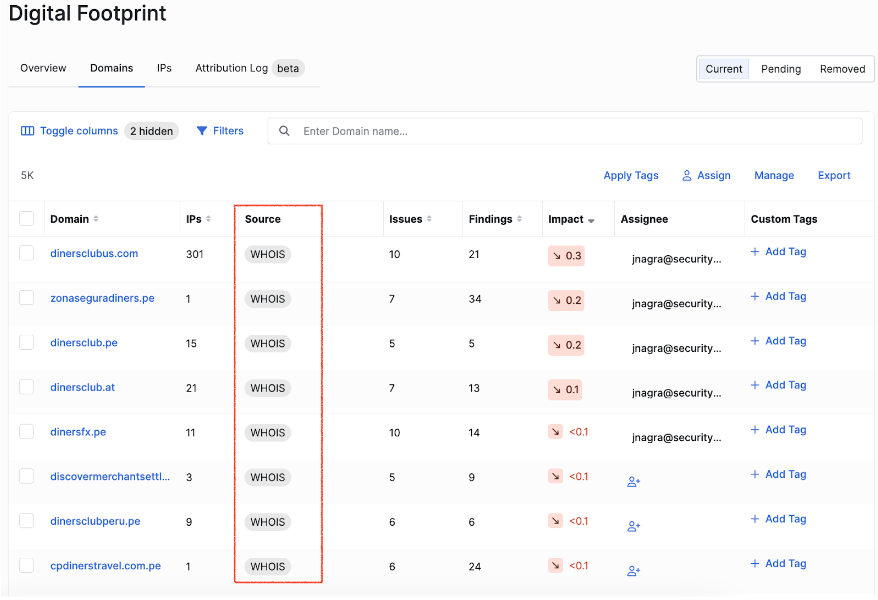Click the 0.1 impact badge for dinersclub.at
The width and height of the screenshot is (878, 600).
tap(565, 390)
